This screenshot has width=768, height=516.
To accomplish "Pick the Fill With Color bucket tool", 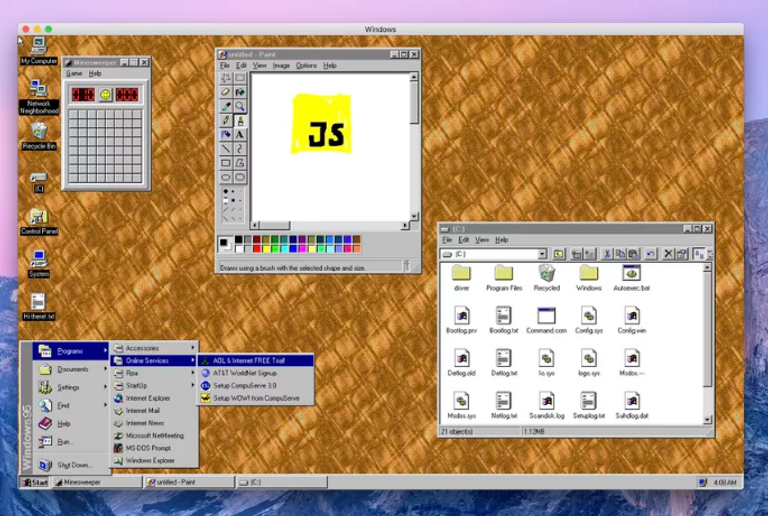I will [x=240, y=92].
